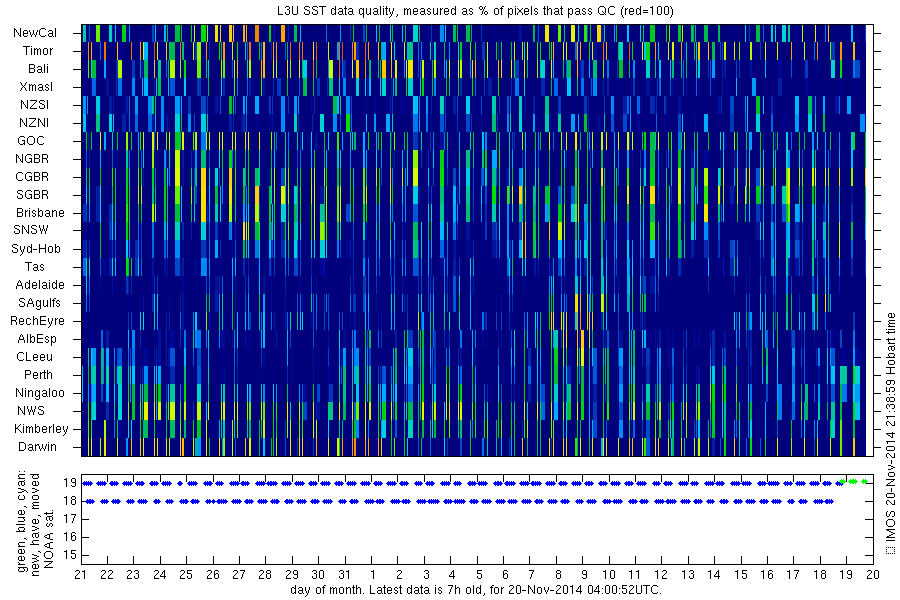Click day 3 on the x-axis
The width and height of the screenshot is (900, 600).
[426, 575]
